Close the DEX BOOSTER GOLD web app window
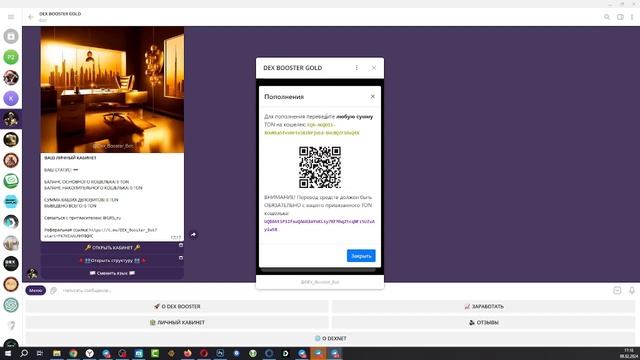Viewport: 640px width, 360px height. coord(373,68)
